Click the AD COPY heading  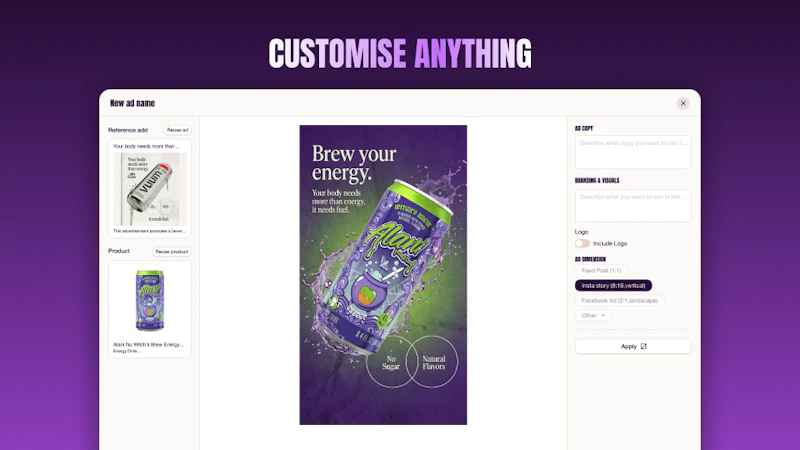(584, 129)
